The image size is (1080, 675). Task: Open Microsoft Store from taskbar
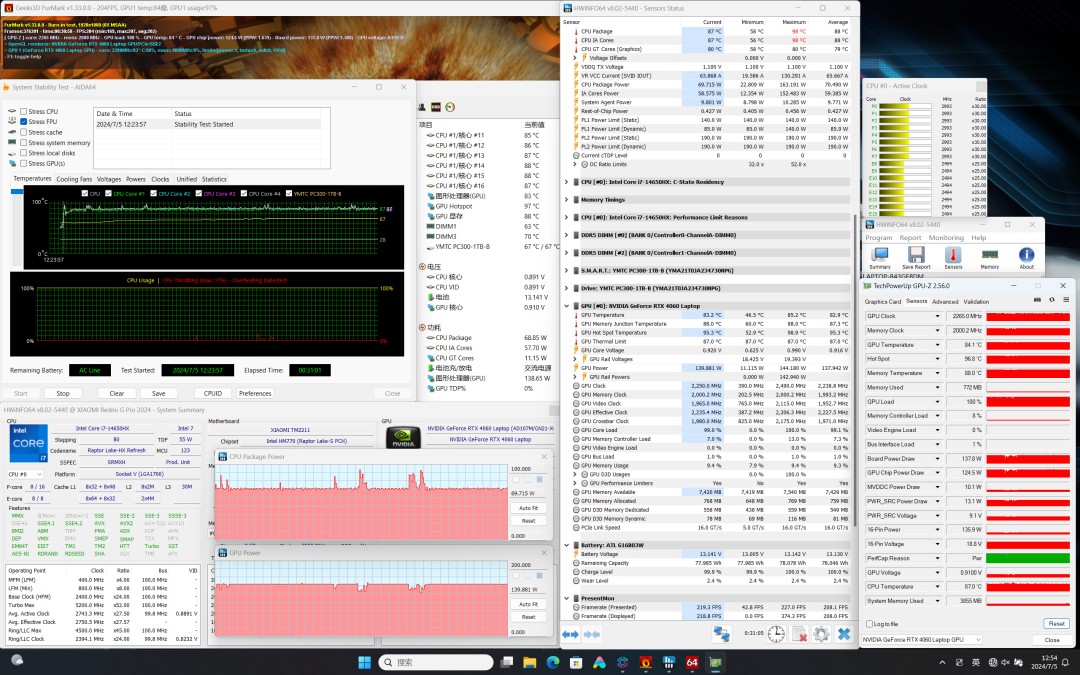click(576, 663)
